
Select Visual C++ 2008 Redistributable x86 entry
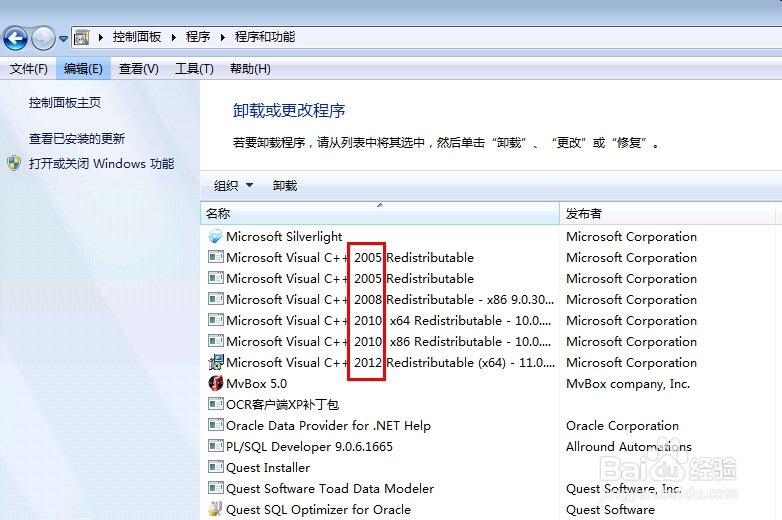tap(390, 299)
